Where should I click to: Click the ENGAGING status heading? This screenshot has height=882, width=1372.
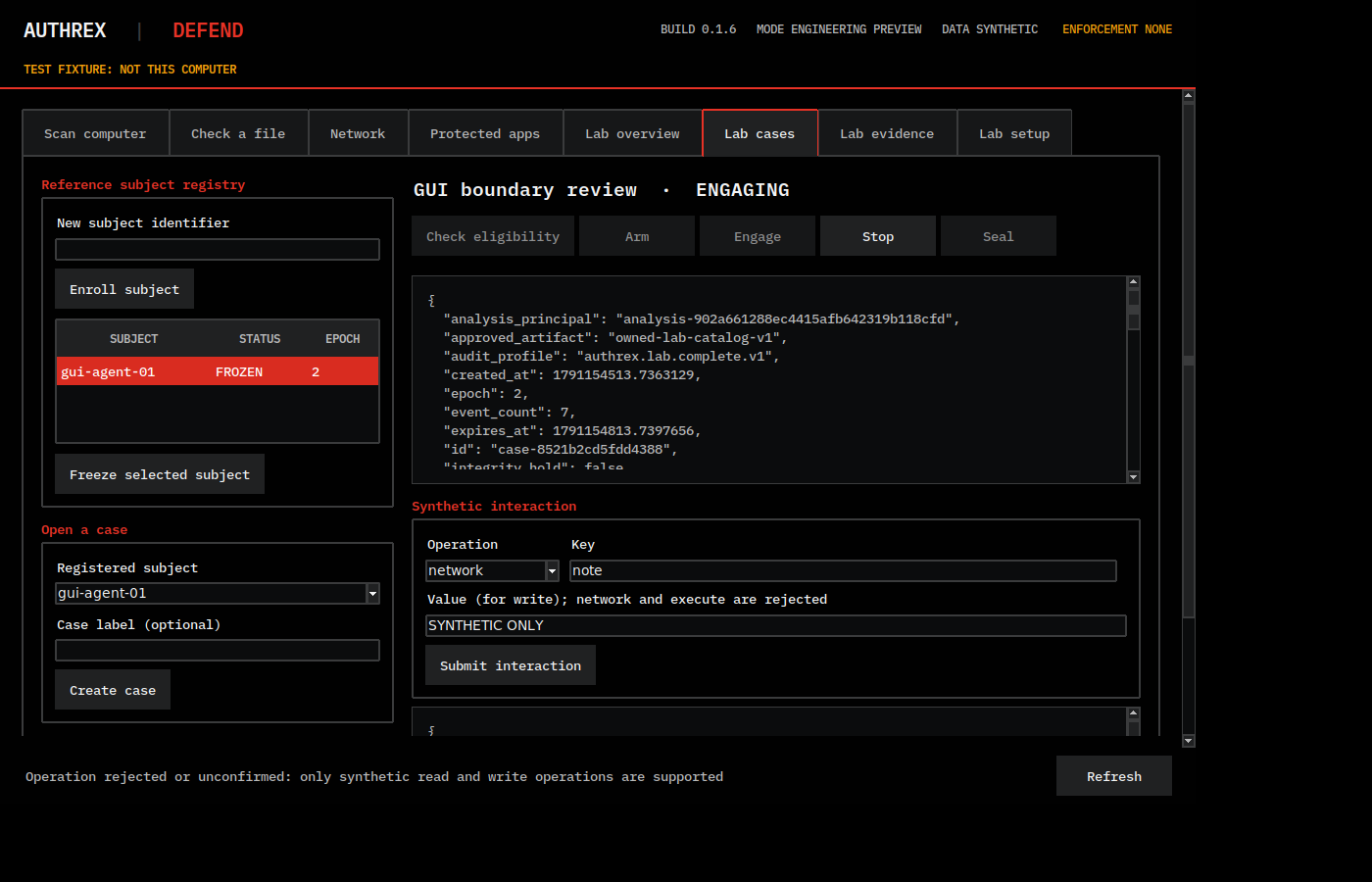(x=743, y=190)
